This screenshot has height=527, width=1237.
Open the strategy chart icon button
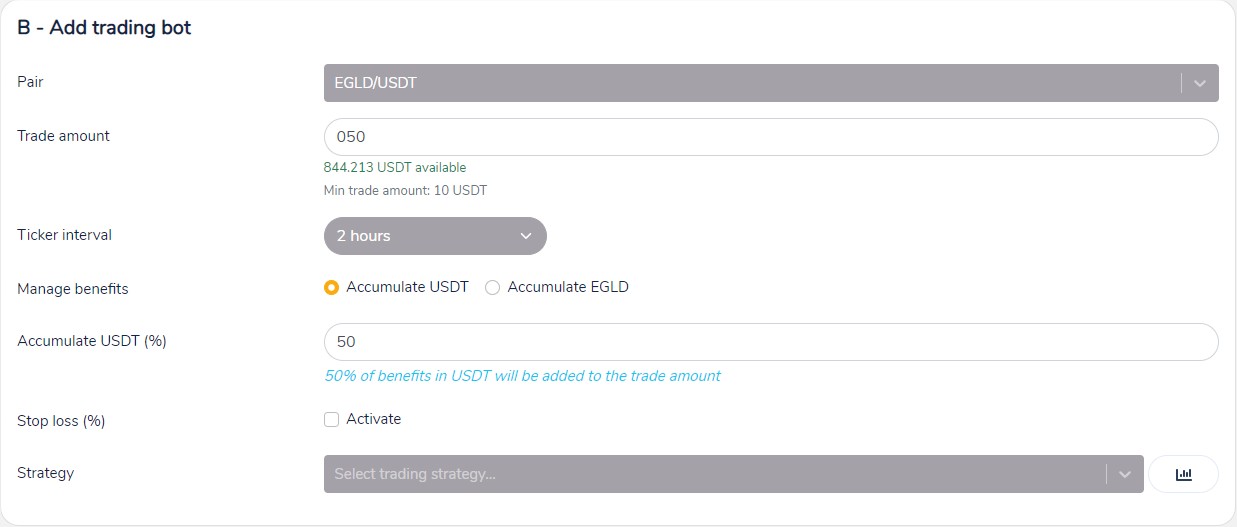[x=1183, y=474]
